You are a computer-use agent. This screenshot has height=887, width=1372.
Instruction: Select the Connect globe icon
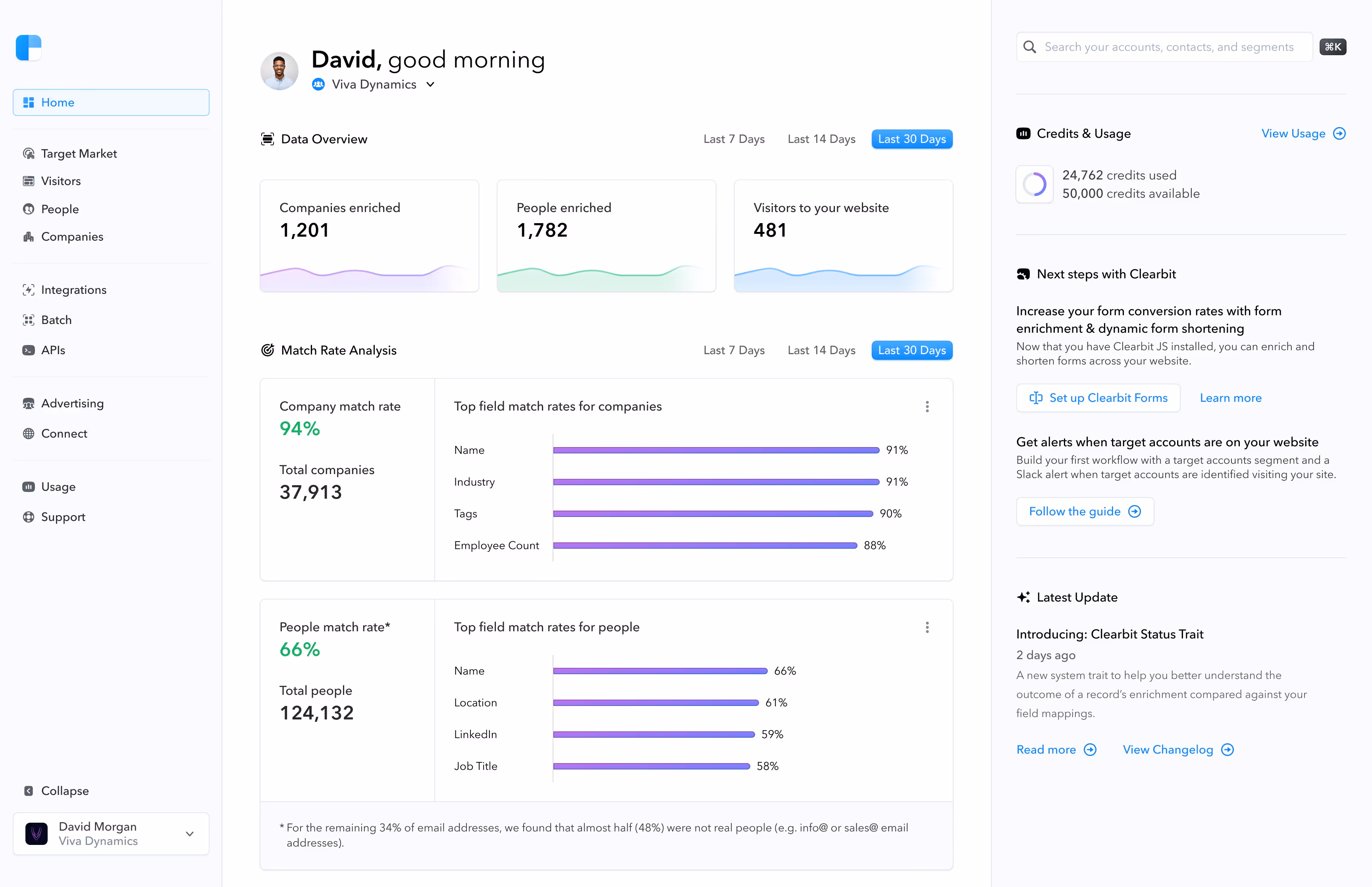[29, 434]
